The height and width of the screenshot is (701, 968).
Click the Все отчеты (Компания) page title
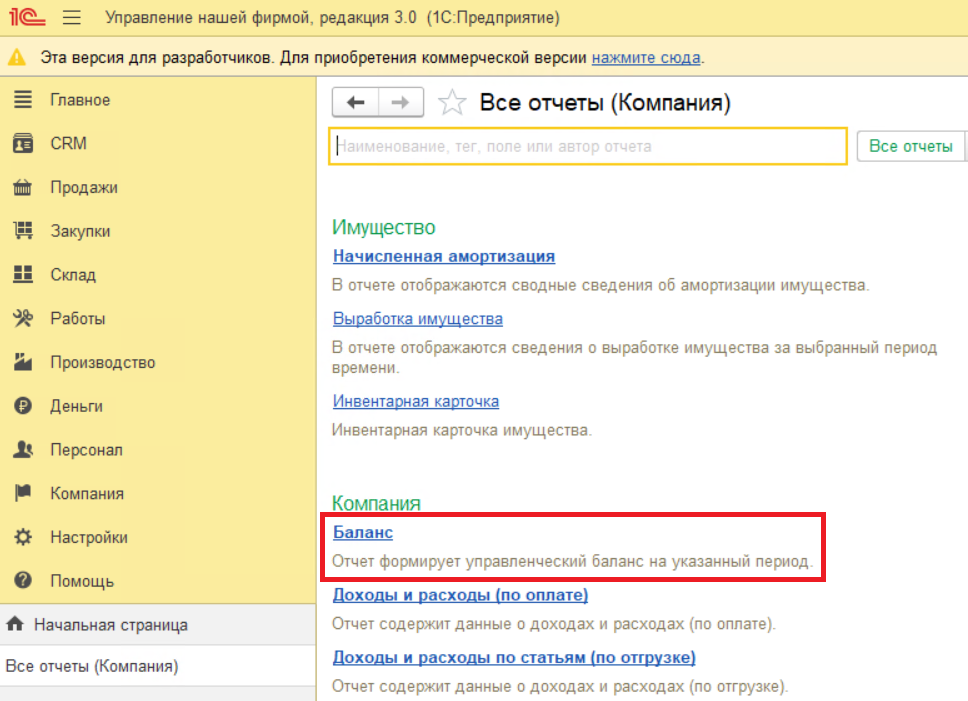(605, 102)
